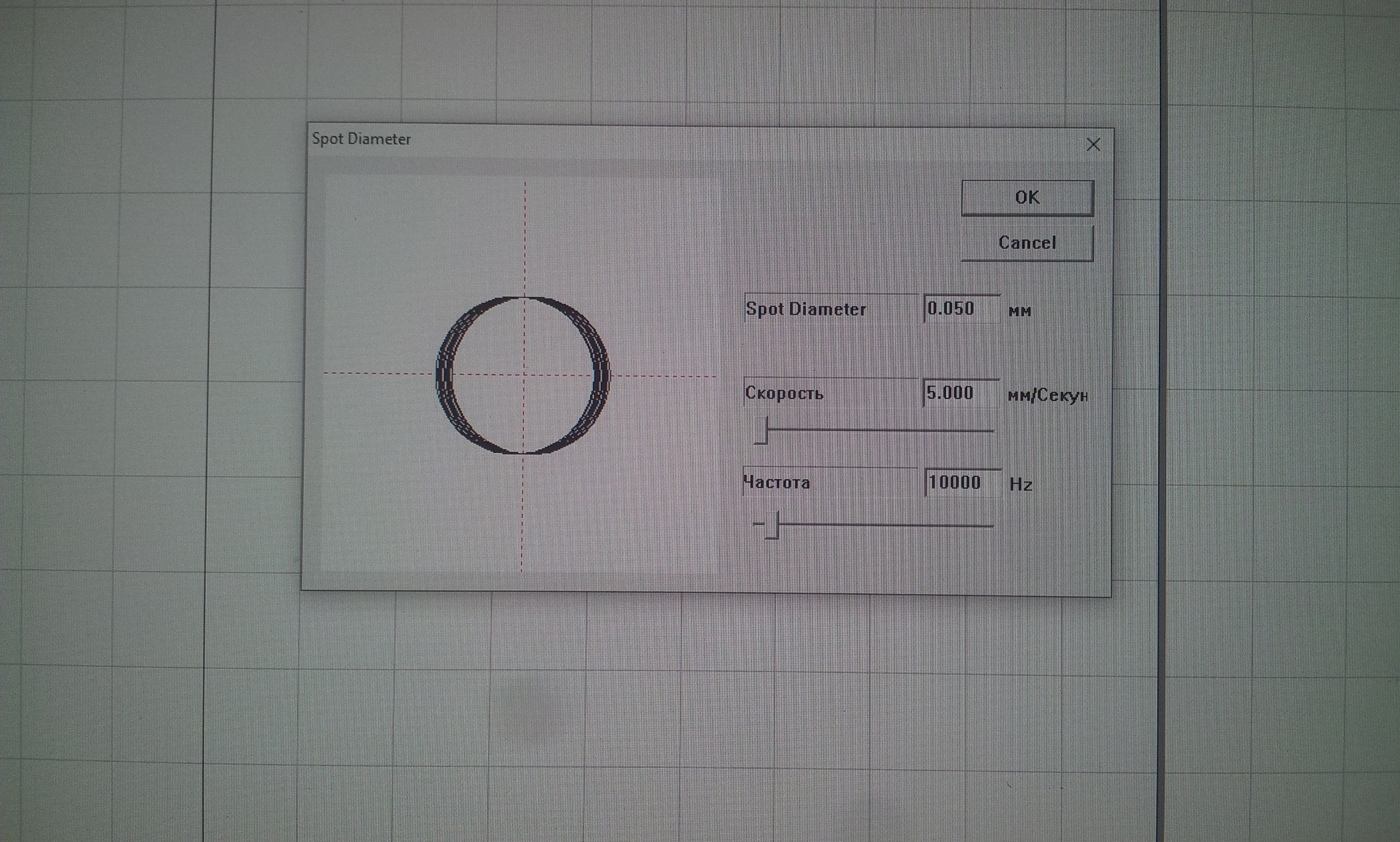Click the Частота slider thumb
This screenshot has width=1400, height=842.
(x=772, y=525)
